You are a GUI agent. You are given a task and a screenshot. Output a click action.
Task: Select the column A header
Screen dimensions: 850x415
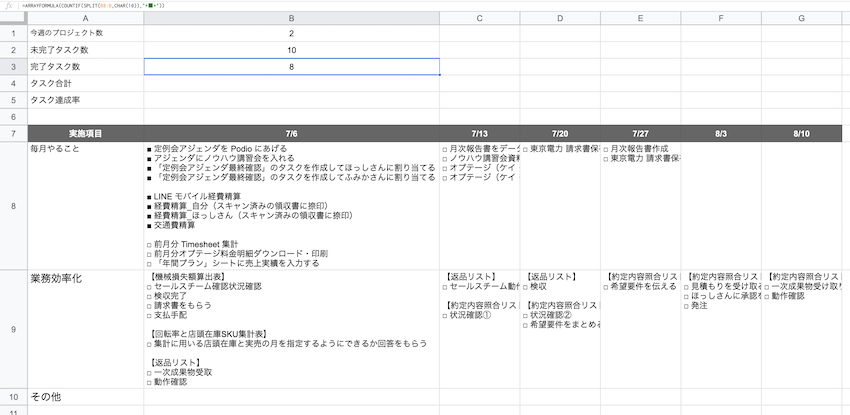click(x=84, y=18)
